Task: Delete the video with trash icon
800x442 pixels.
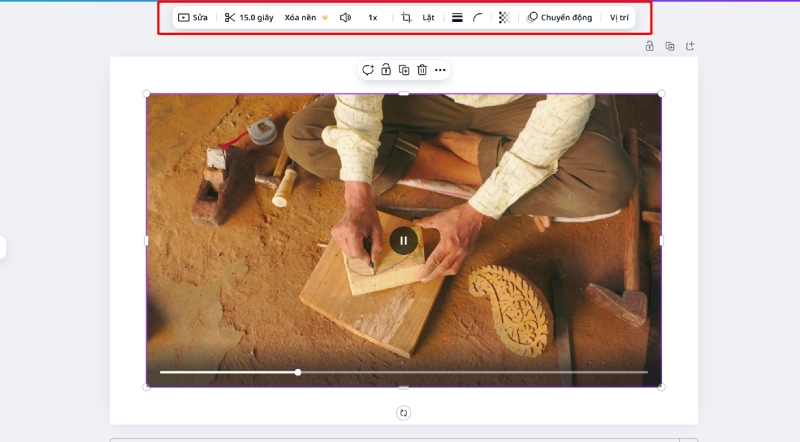Action: point(422,70)
